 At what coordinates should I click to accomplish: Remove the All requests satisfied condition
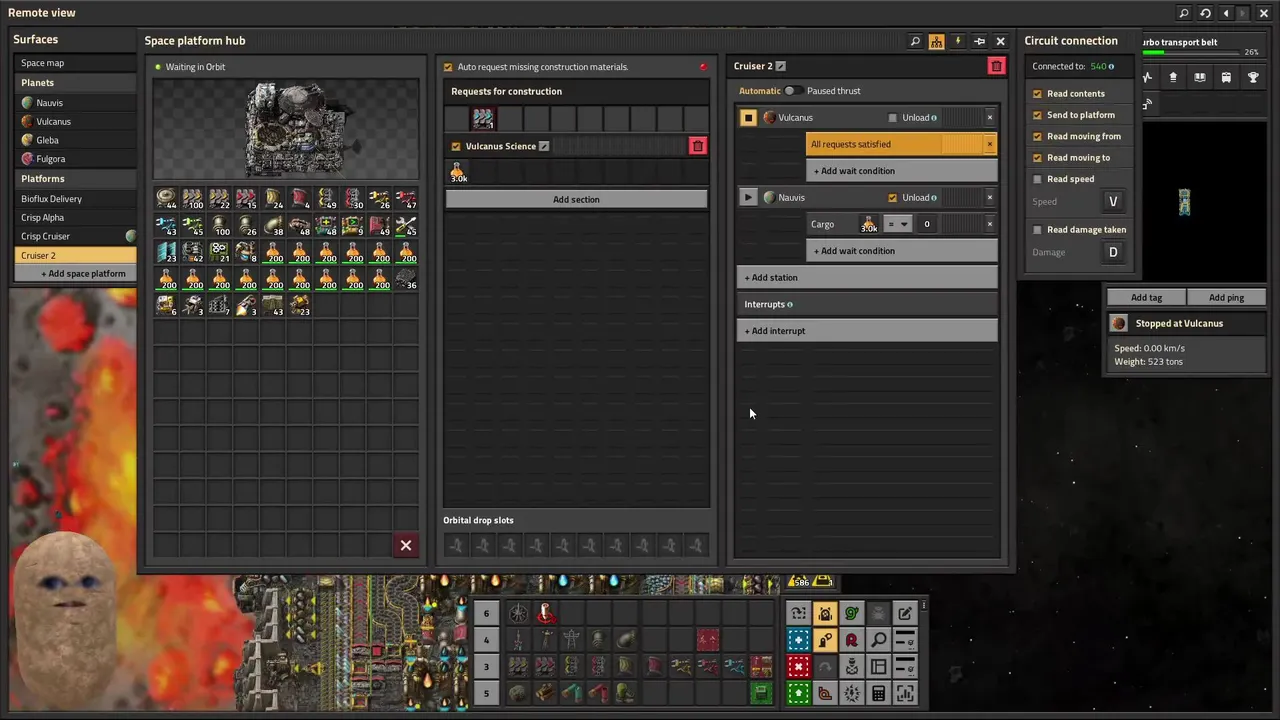[990, 144]
